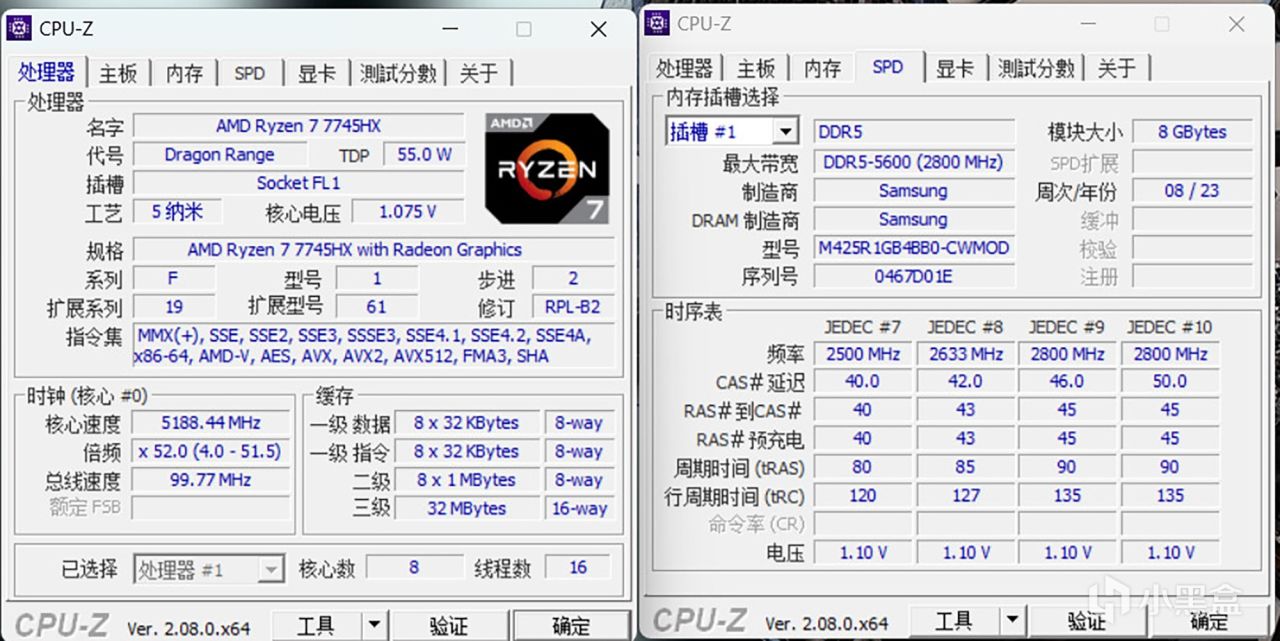Click the 扩展型号 value 61
The image size is (1280, 641).
click(x=377, y=307)
